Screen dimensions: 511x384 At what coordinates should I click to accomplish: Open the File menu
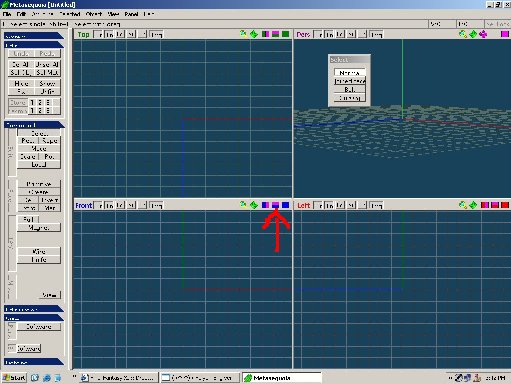point(7,14)
